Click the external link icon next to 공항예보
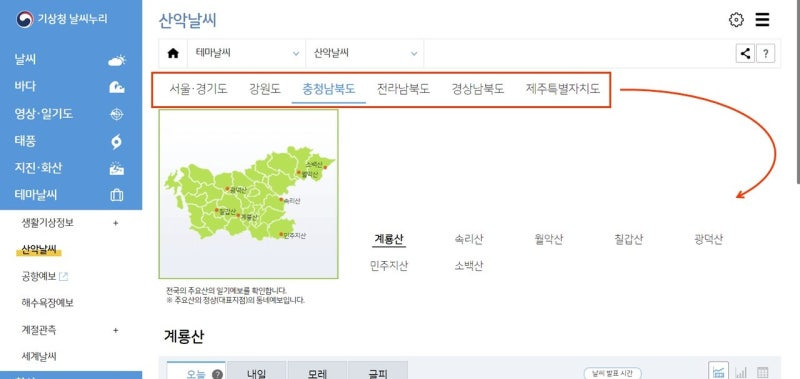The width and height of the screenshot is (800, 379). pos(64,276)
